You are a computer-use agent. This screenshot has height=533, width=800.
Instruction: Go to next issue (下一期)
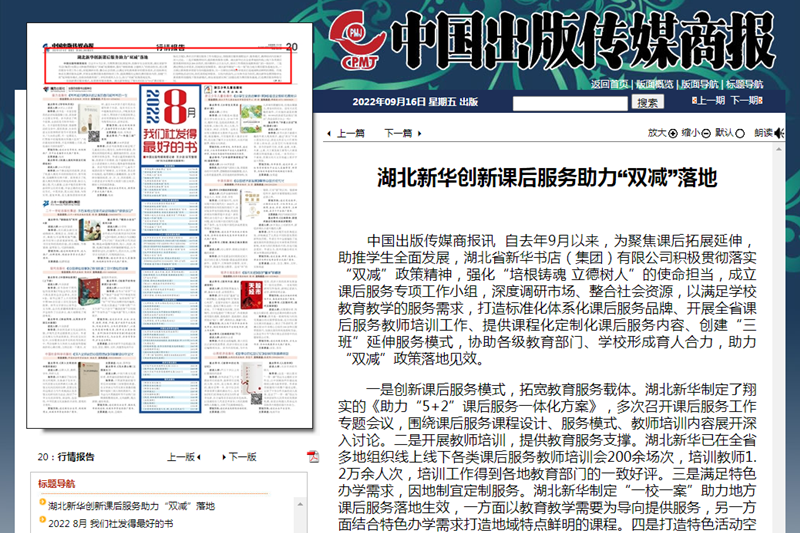pos(748,101)
